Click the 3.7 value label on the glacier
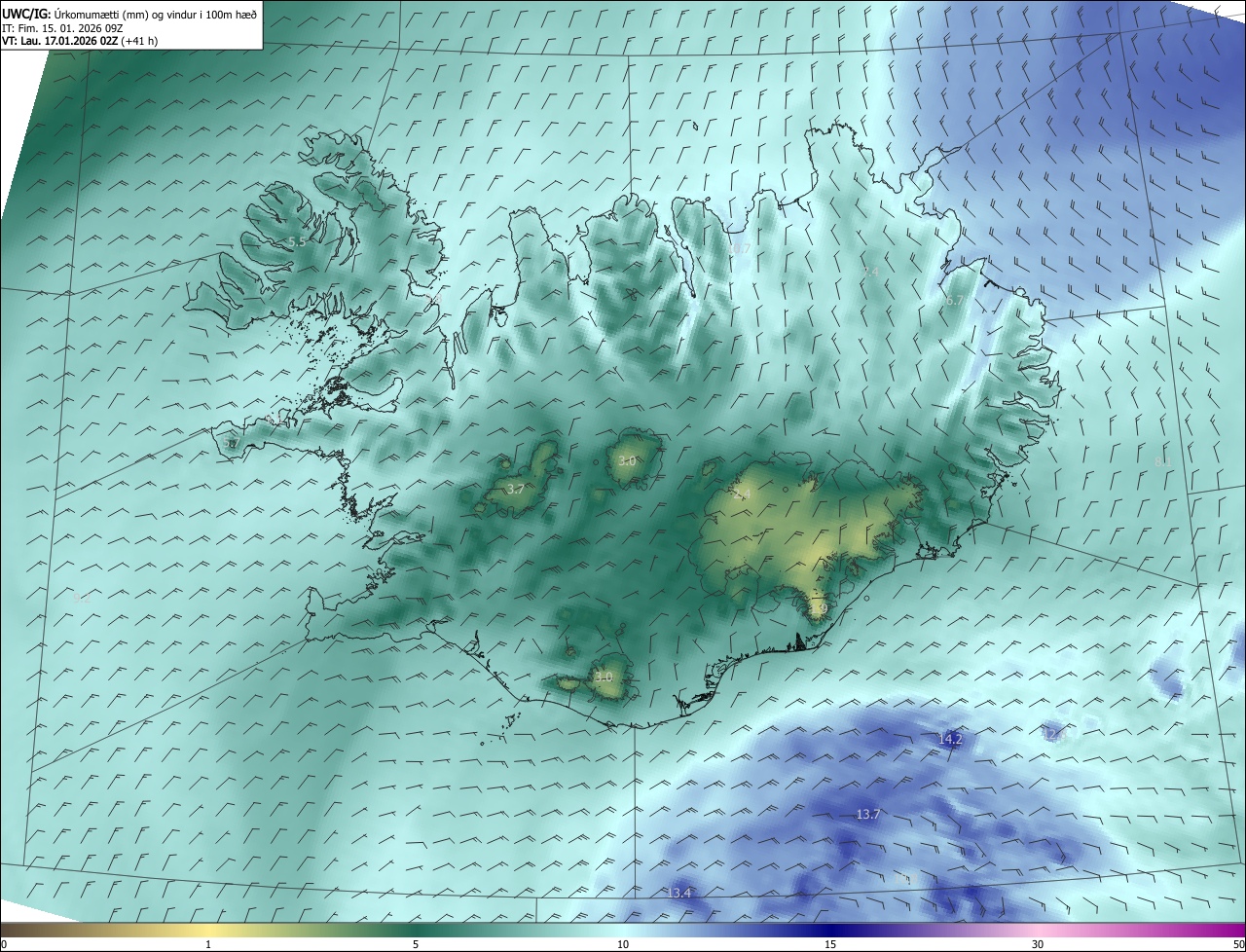The height and width of the screenshot is (952, 1246). [516, 490]
